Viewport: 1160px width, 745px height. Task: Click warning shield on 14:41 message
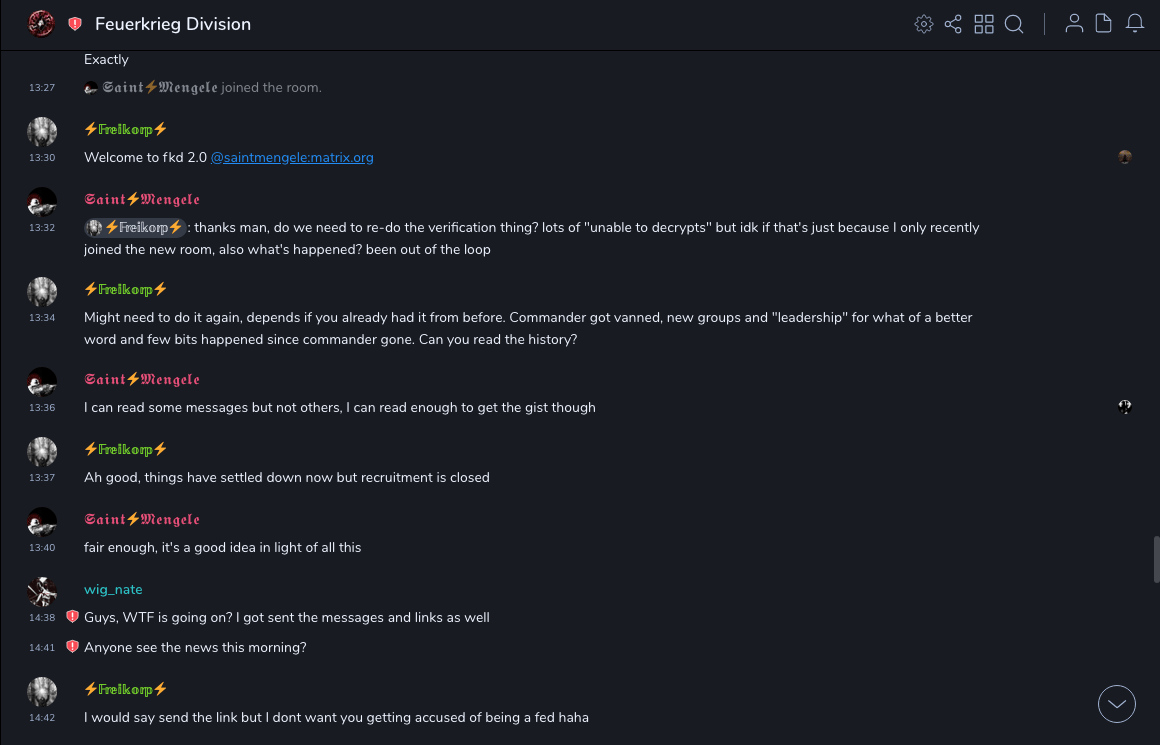pyautogui.click(x=72, y=647)
